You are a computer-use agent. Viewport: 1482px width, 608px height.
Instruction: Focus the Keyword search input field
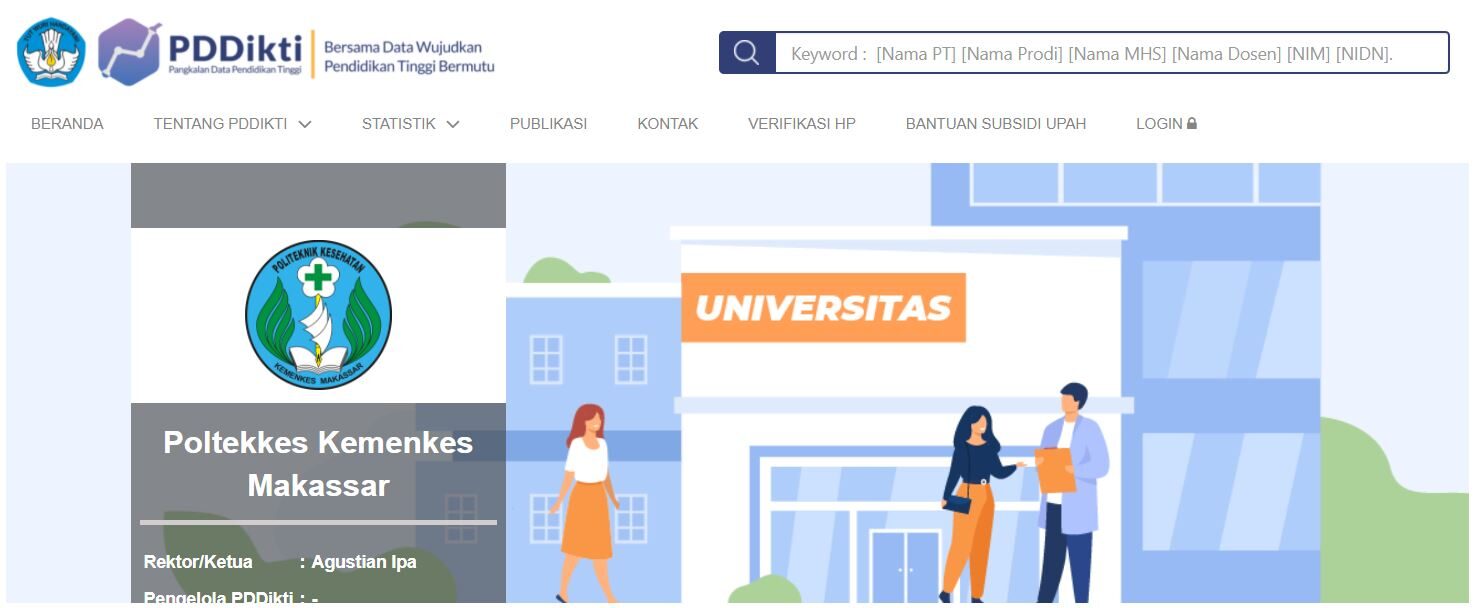(1112, 53)
